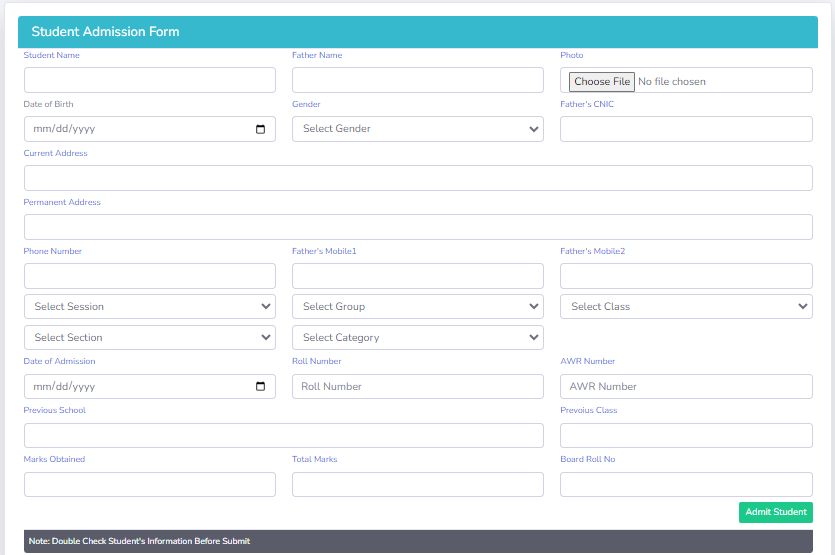Open the Date of Admission calendar picker icon
Image resolution: width=835 pixels, height=555 pixels.
pos(260,387)
